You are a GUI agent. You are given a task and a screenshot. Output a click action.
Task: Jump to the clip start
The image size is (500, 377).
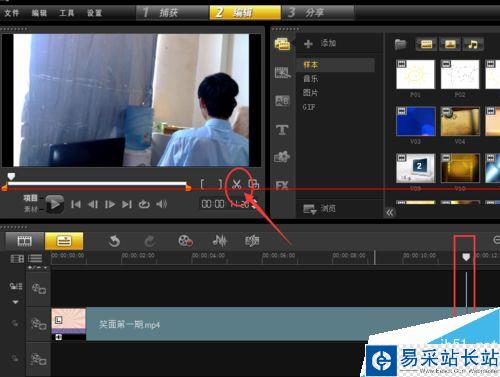coord(76,204)
